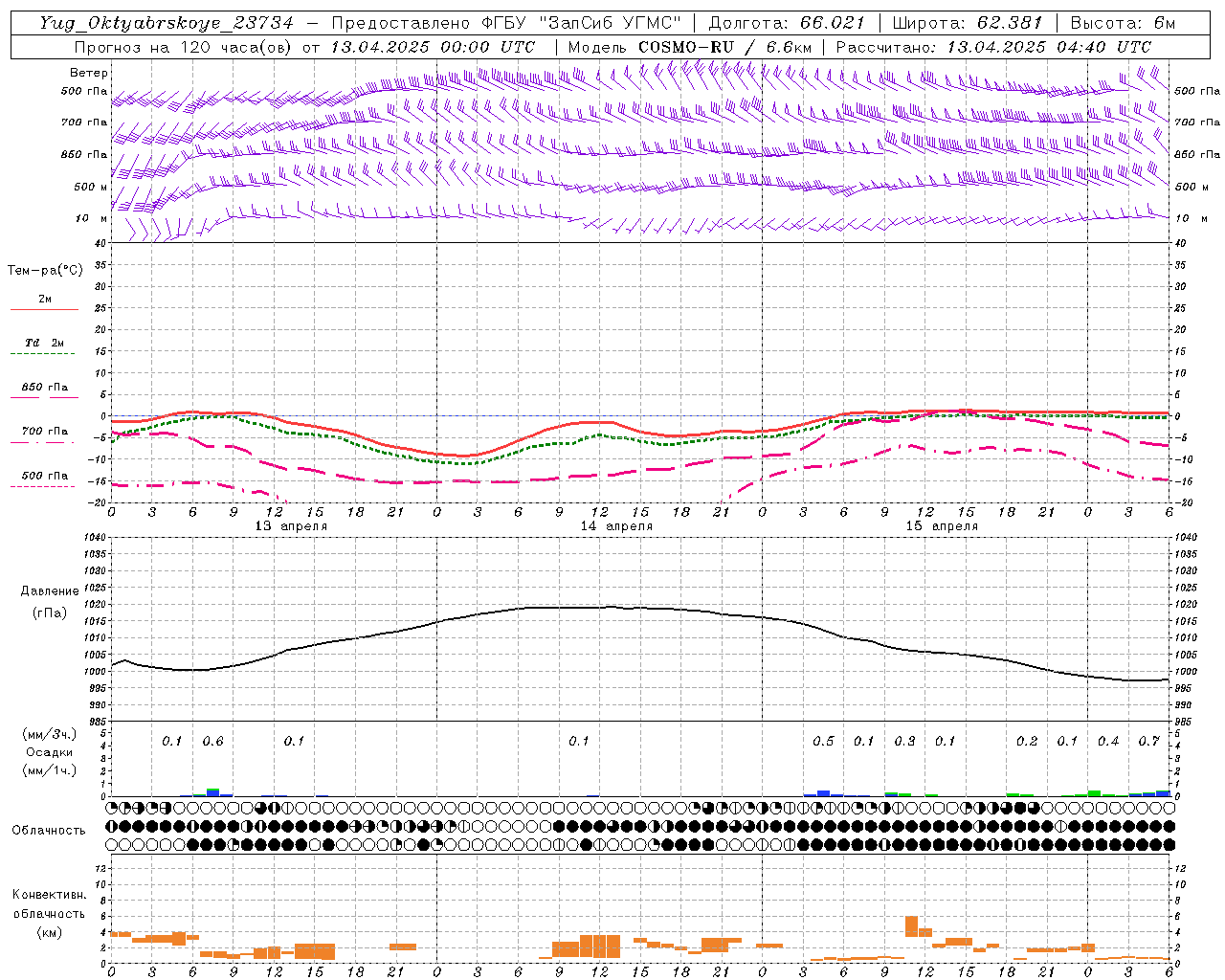The image size is (1225, 980).
Task: Click the Конвективн. облачность (км) label
Action: click(x=49, y=913)
